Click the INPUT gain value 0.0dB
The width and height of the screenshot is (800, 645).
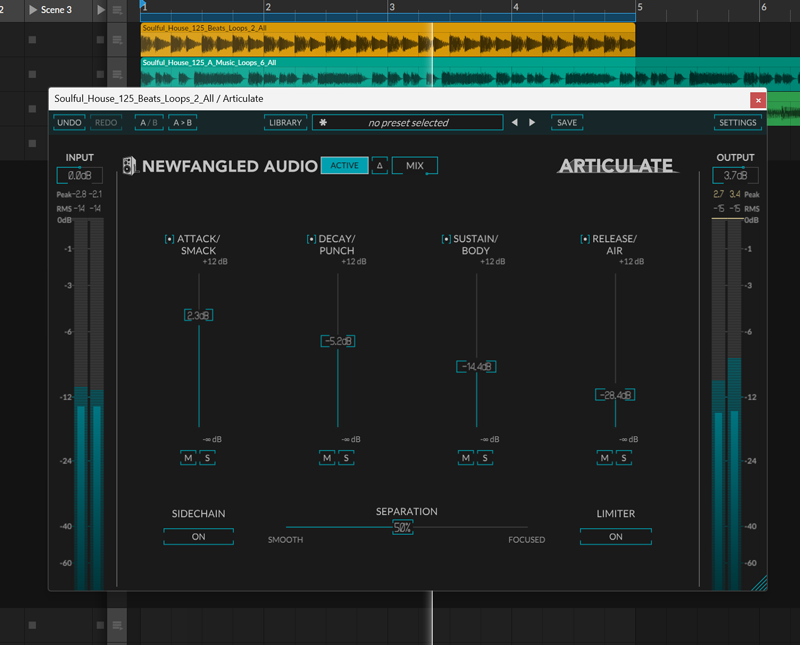80,176
